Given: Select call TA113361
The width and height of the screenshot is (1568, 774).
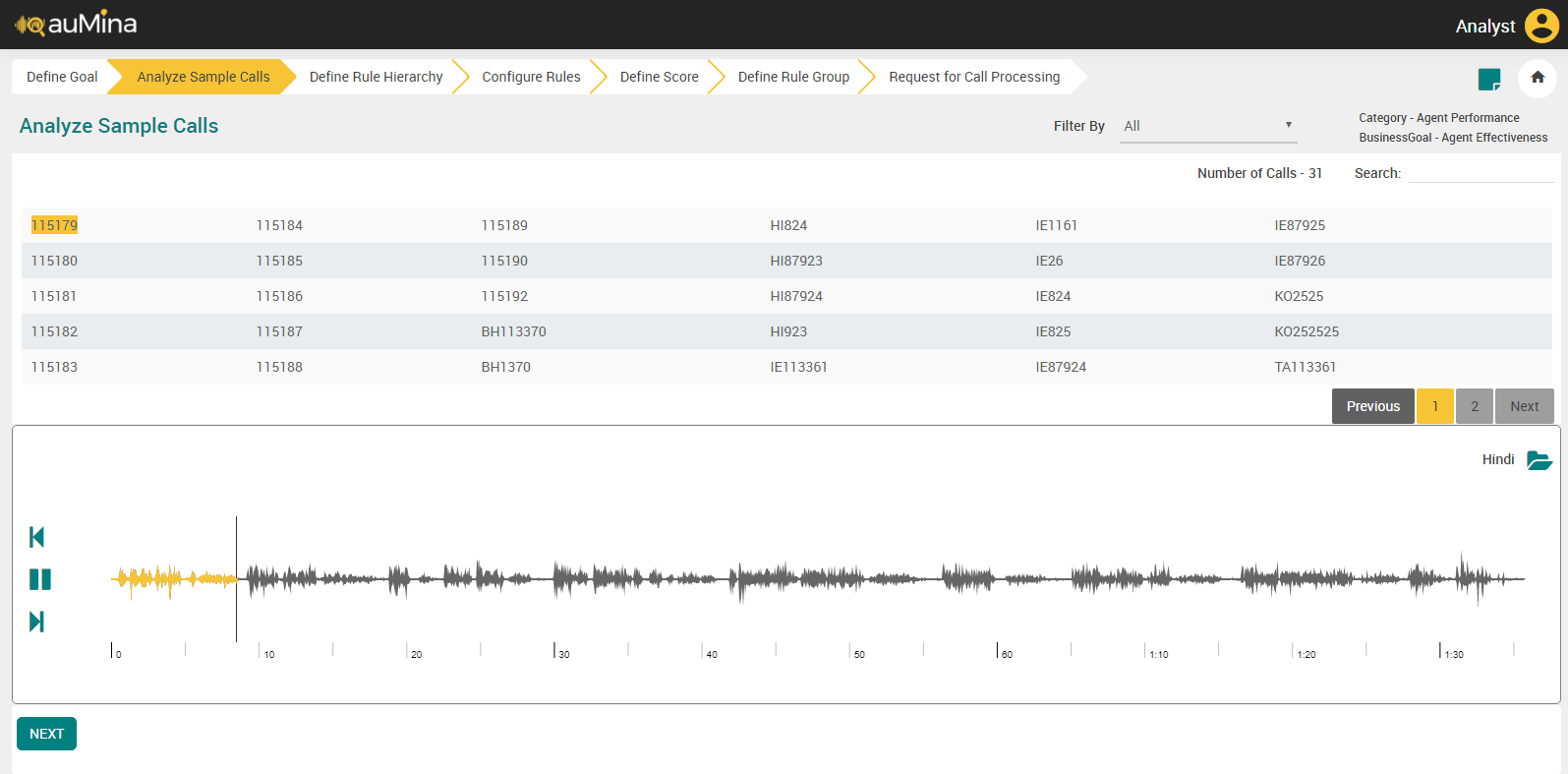Looking at the screenshot, I should pyautogui.click(x=1306, y=367).
